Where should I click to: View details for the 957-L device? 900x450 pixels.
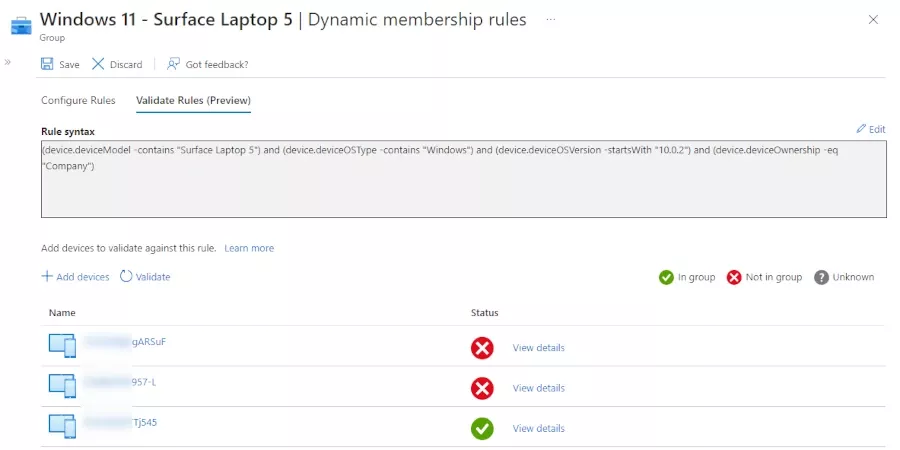pos(538,388)
